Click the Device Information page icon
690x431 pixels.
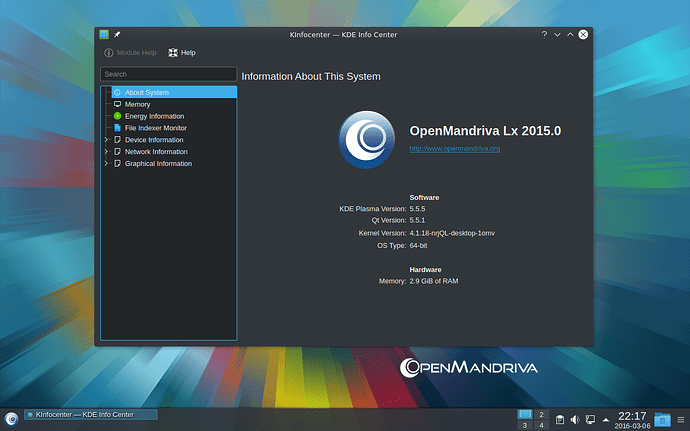click(x=117, y=140)
